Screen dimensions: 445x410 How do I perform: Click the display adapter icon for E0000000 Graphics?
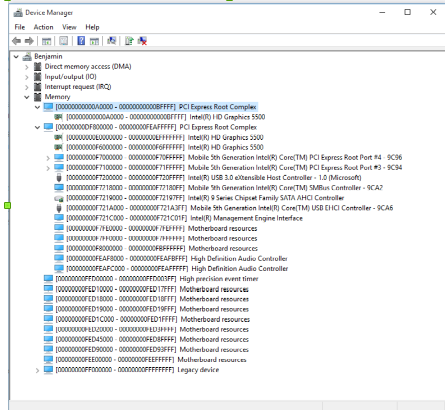point(59,137)
